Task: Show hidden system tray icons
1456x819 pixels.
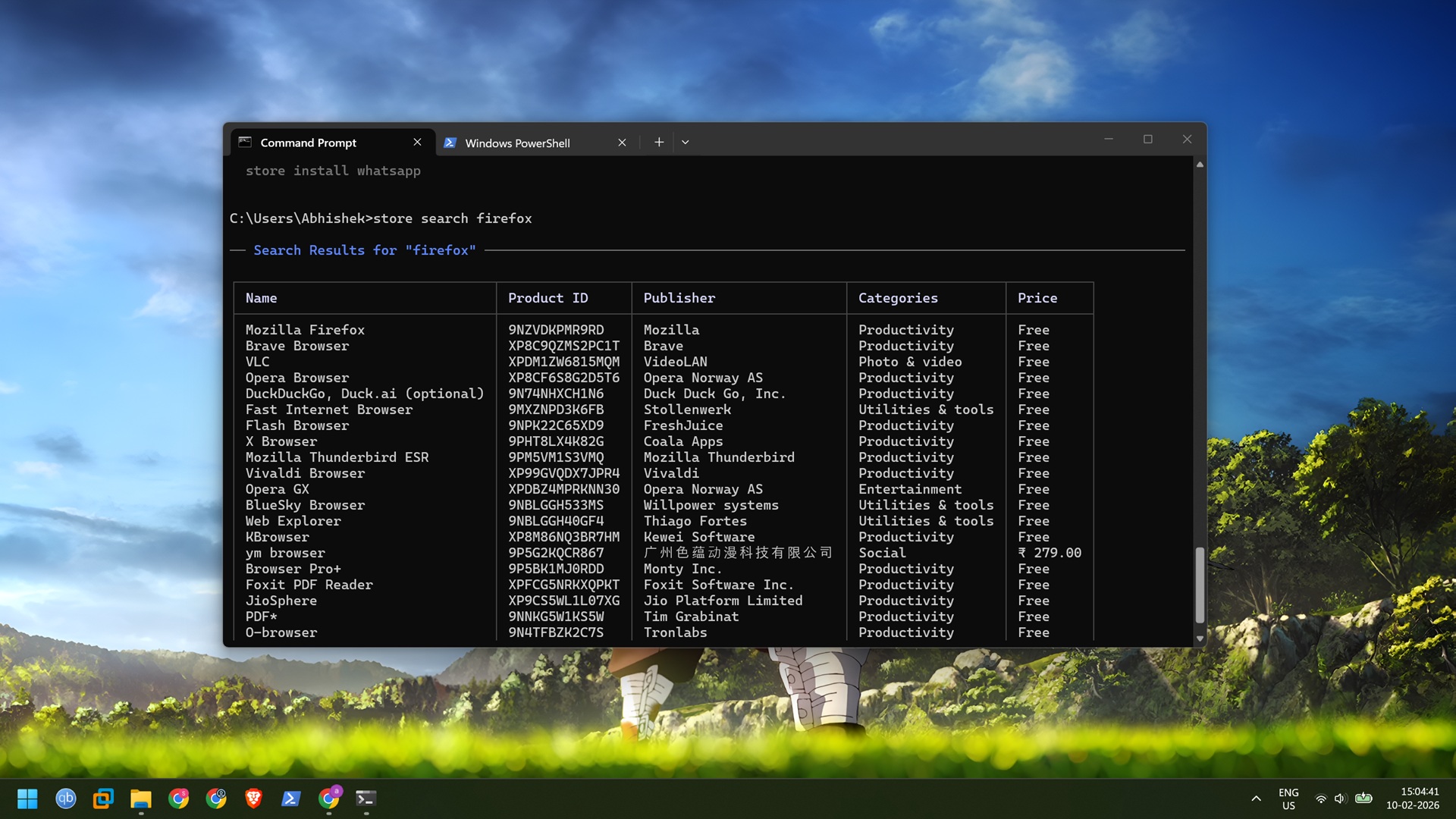Action: (x=1256, y=799)
